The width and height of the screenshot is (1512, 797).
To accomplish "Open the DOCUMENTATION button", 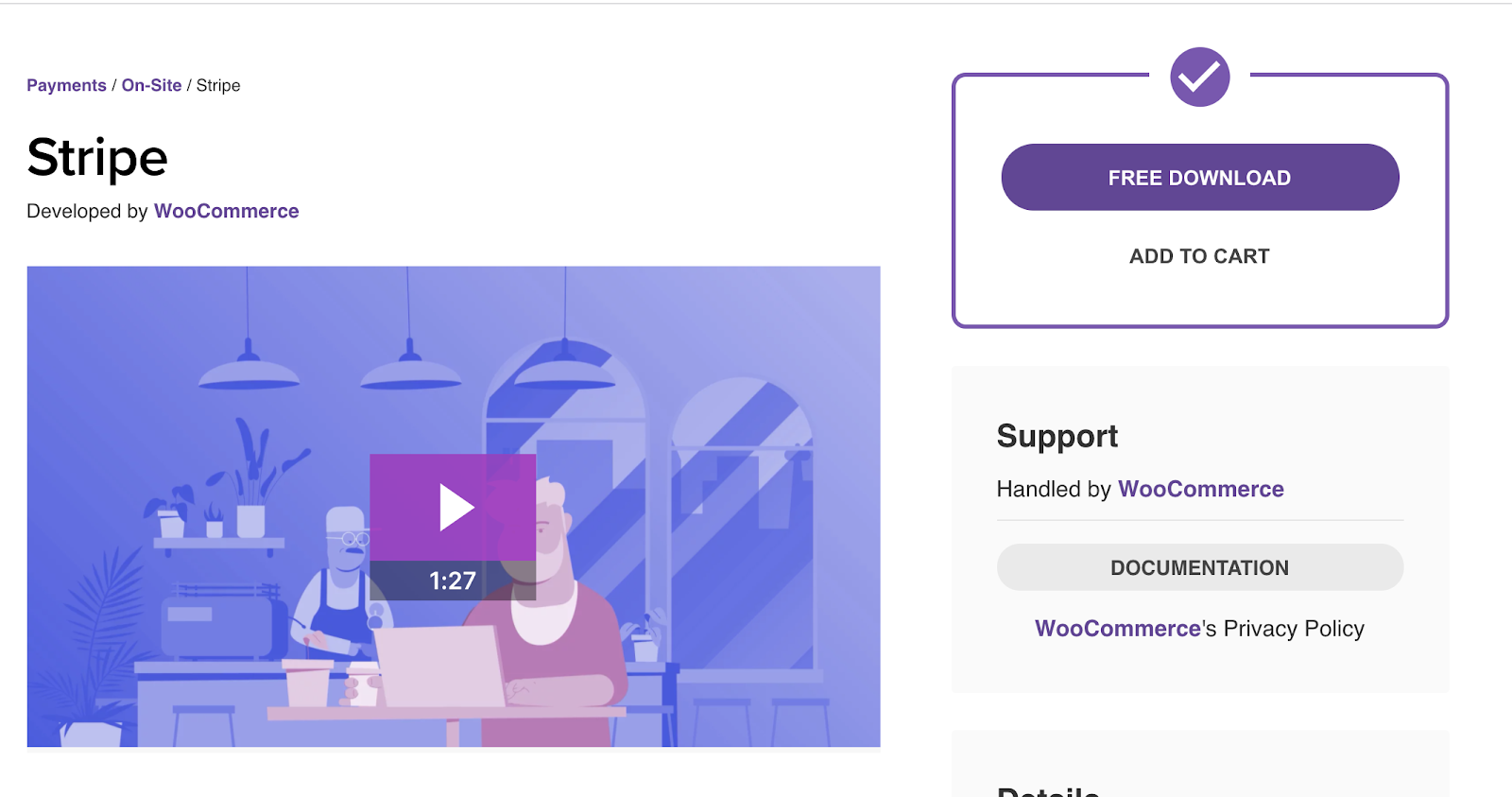I will (1199, 567).
